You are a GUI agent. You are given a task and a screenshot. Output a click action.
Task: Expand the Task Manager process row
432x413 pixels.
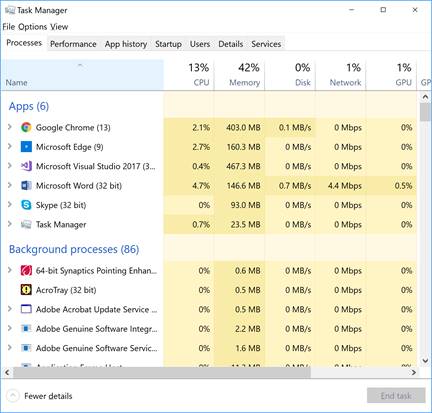click(10, 224)
